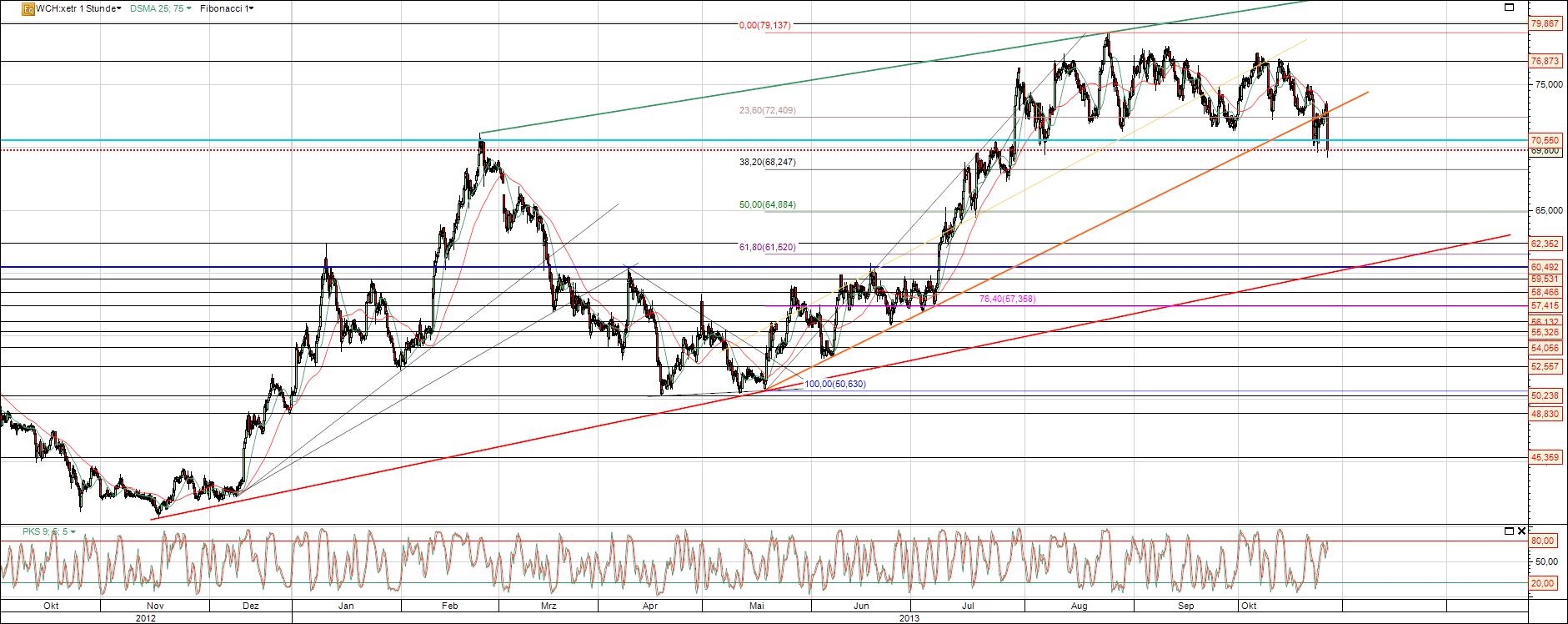Screen dimensions: 1568x624
Task: Click the orange Eq instrument icon
Action: [28, 8]
